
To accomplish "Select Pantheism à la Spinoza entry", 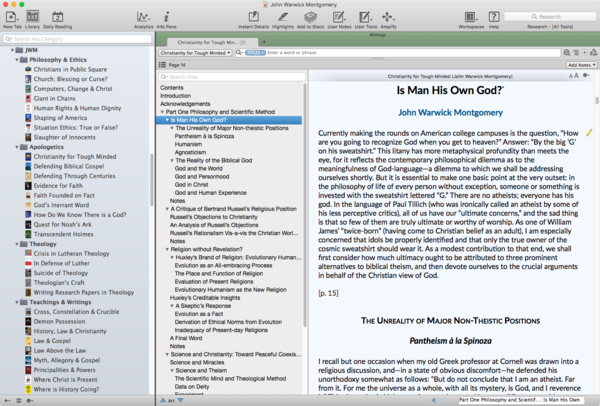I will pos(204,136).
